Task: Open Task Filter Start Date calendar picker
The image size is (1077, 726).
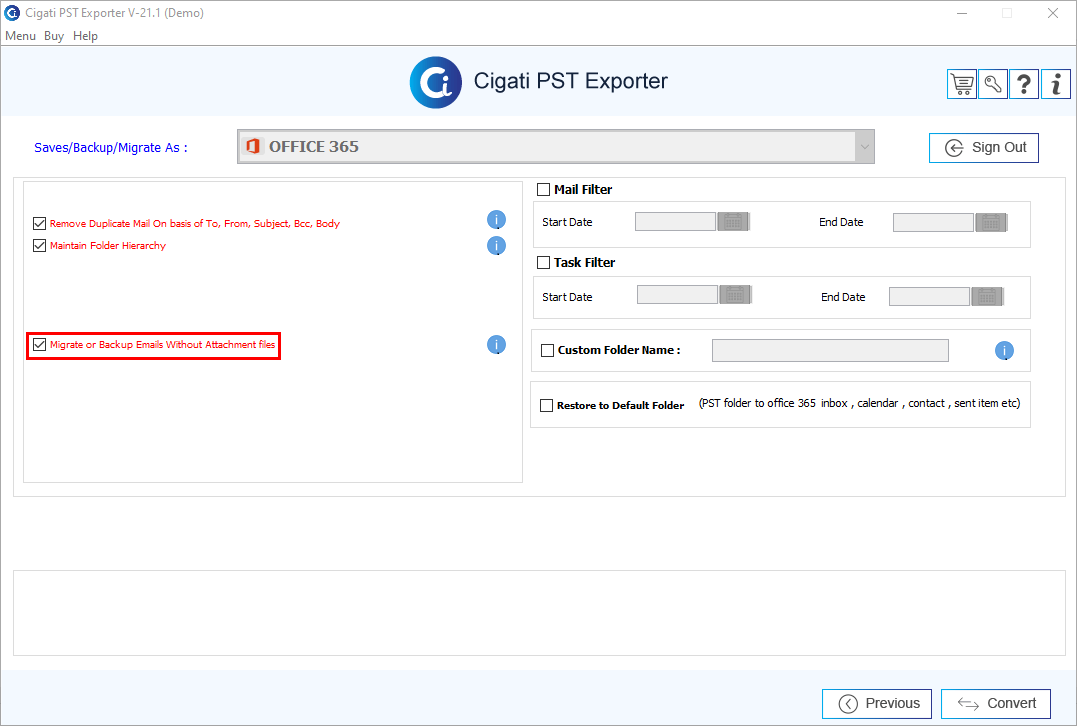Action: coord(735,295)
